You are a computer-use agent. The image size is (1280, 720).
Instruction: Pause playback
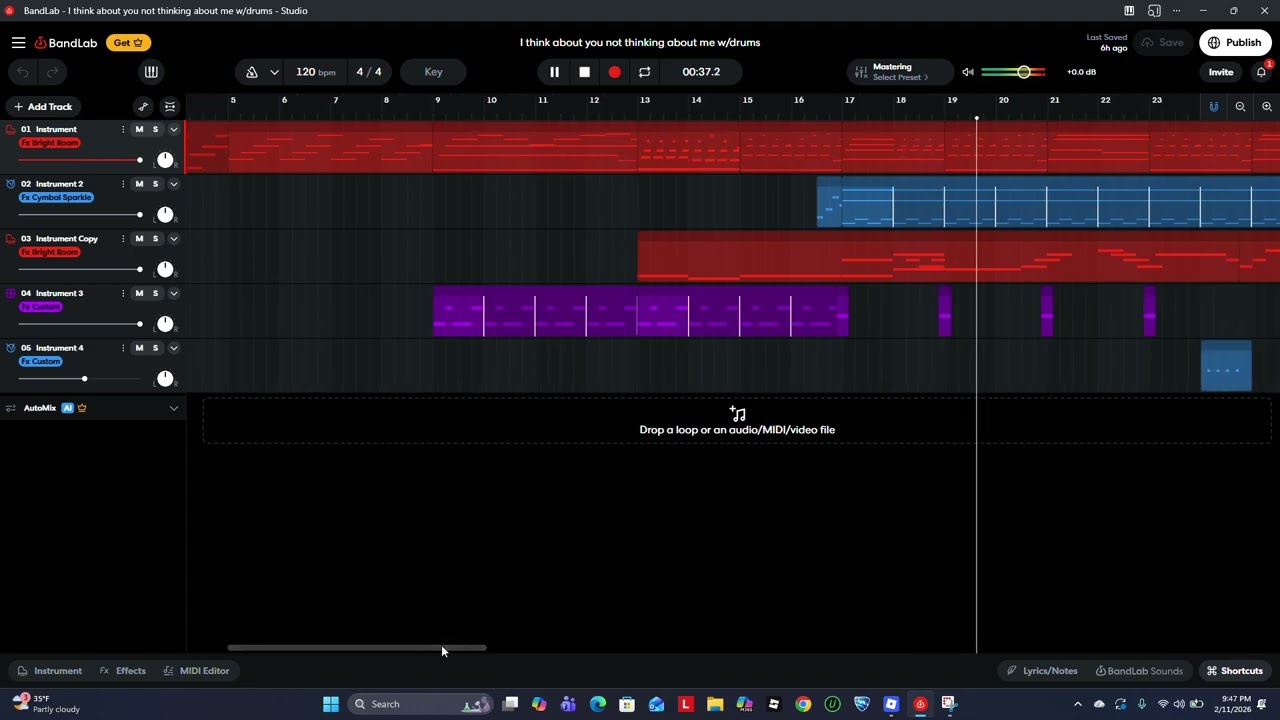tap(554, 72)
